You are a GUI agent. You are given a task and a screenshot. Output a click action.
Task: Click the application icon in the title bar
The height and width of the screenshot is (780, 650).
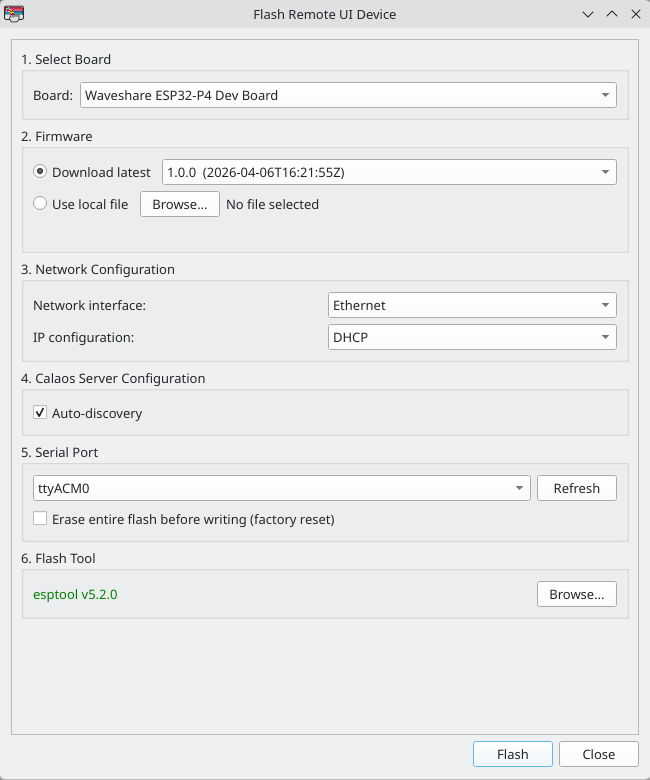click(14, 14)
